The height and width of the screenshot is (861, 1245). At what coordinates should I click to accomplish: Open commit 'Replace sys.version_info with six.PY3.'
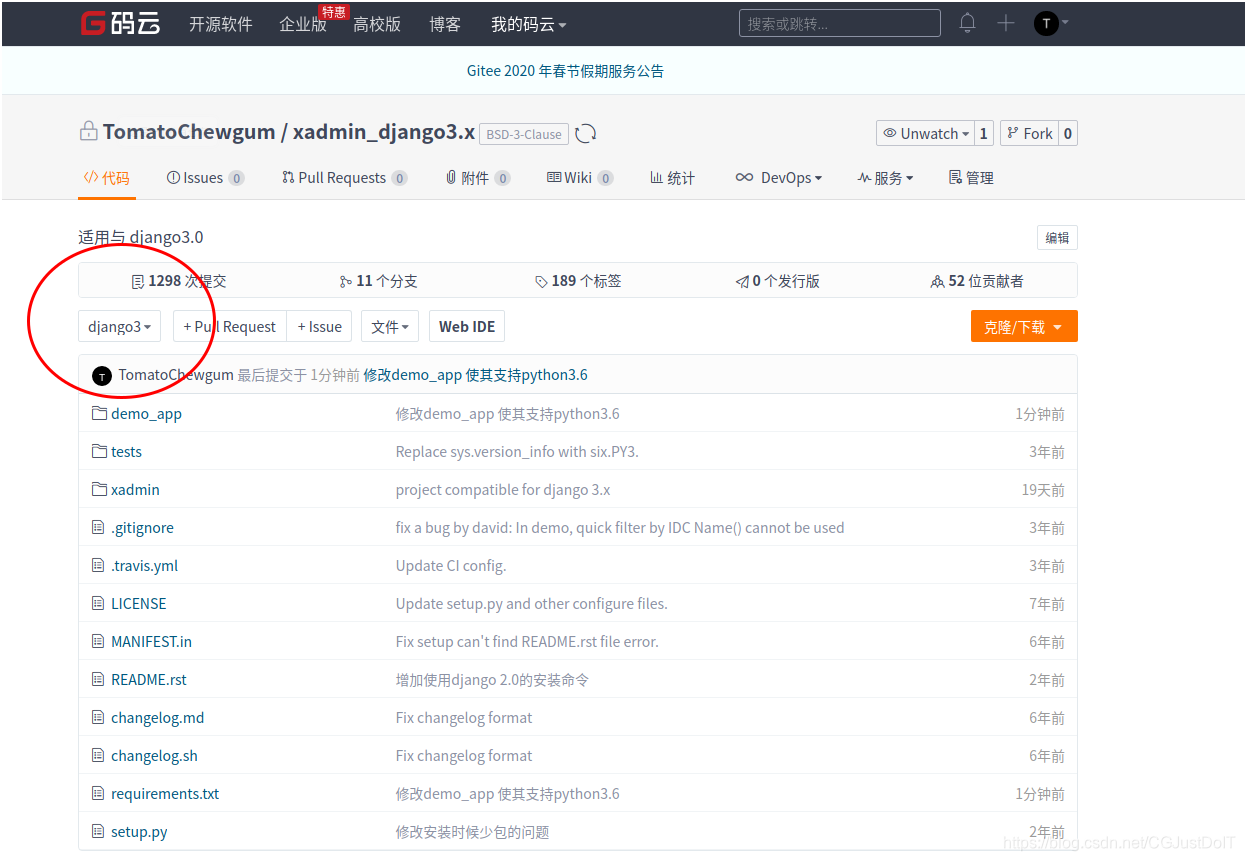517,451
